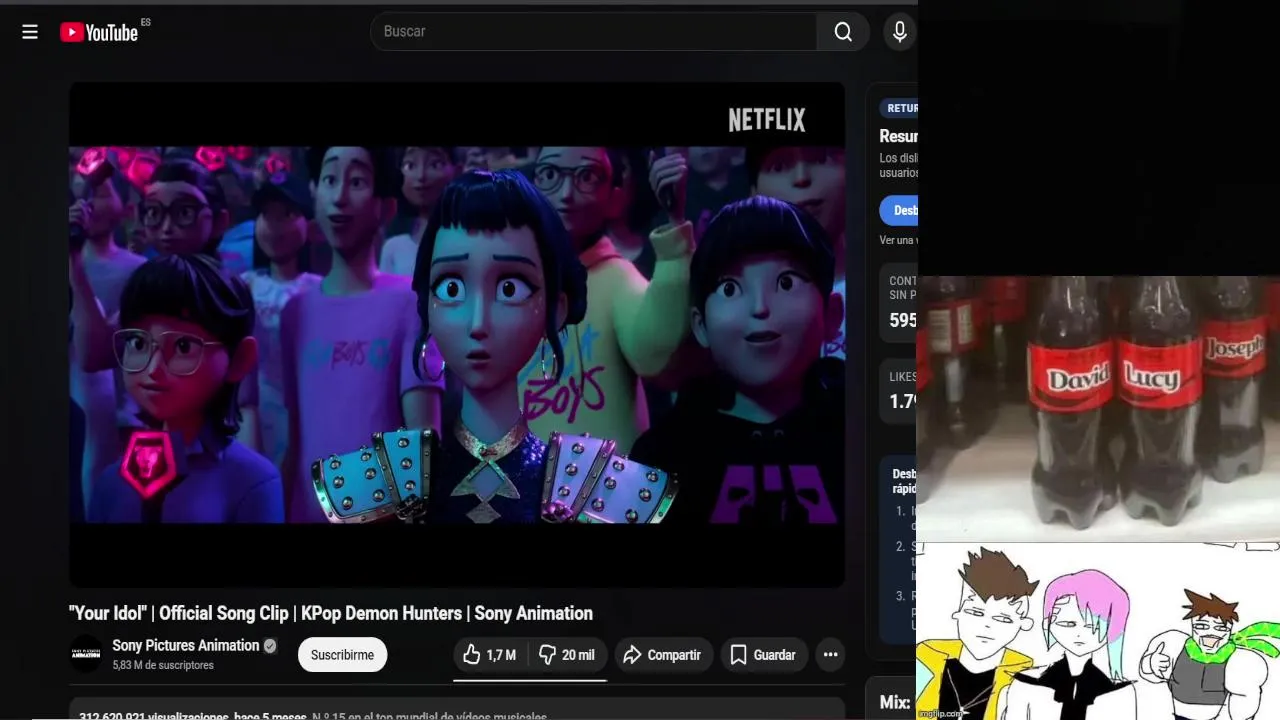Image resolution: width=1280 pixels, height=720 pixels.
Task: Click the Suscribirme button
Action: point(342,655)
